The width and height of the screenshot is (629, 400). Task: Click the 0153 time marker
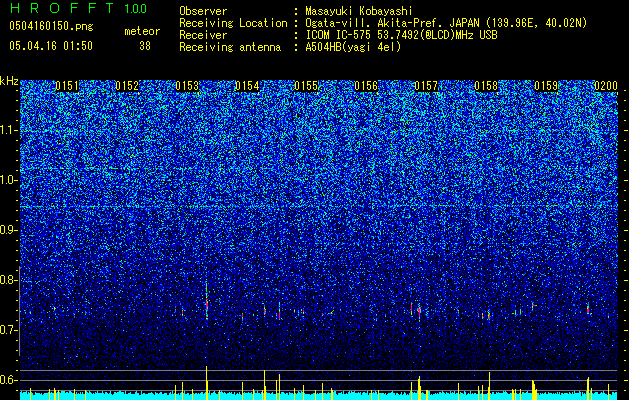[x=187, y=86]
